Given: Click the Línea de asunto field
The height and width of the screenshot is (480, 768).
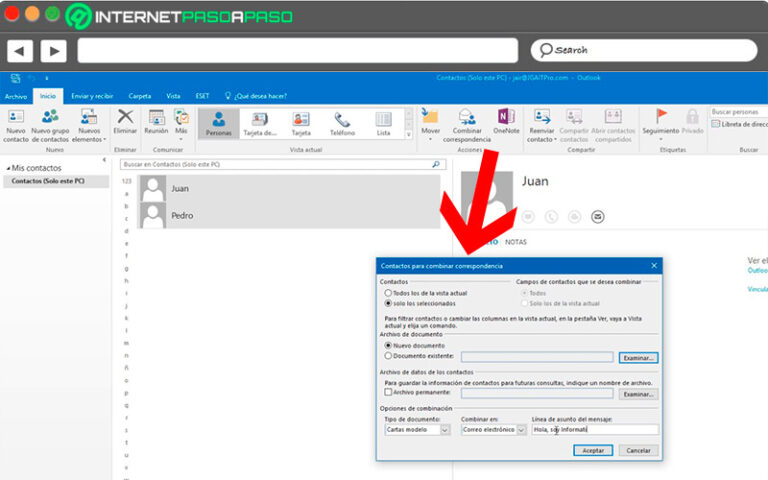Looking at the screenshot, I should tap(595, 430).
